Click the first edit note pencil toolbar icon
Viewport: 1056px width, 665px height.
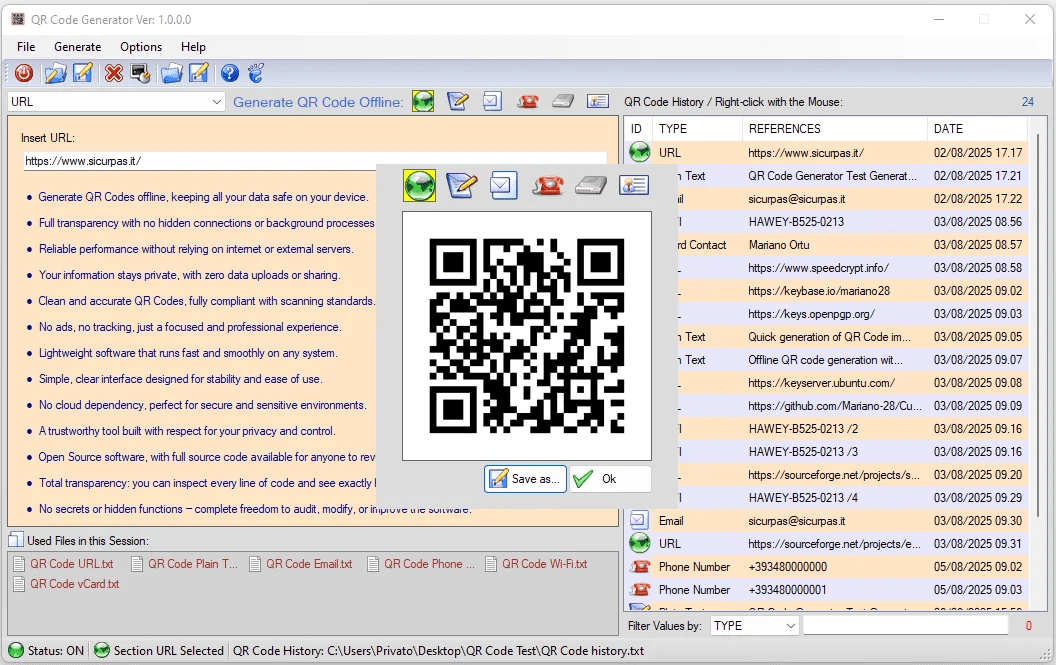(82, 73)
